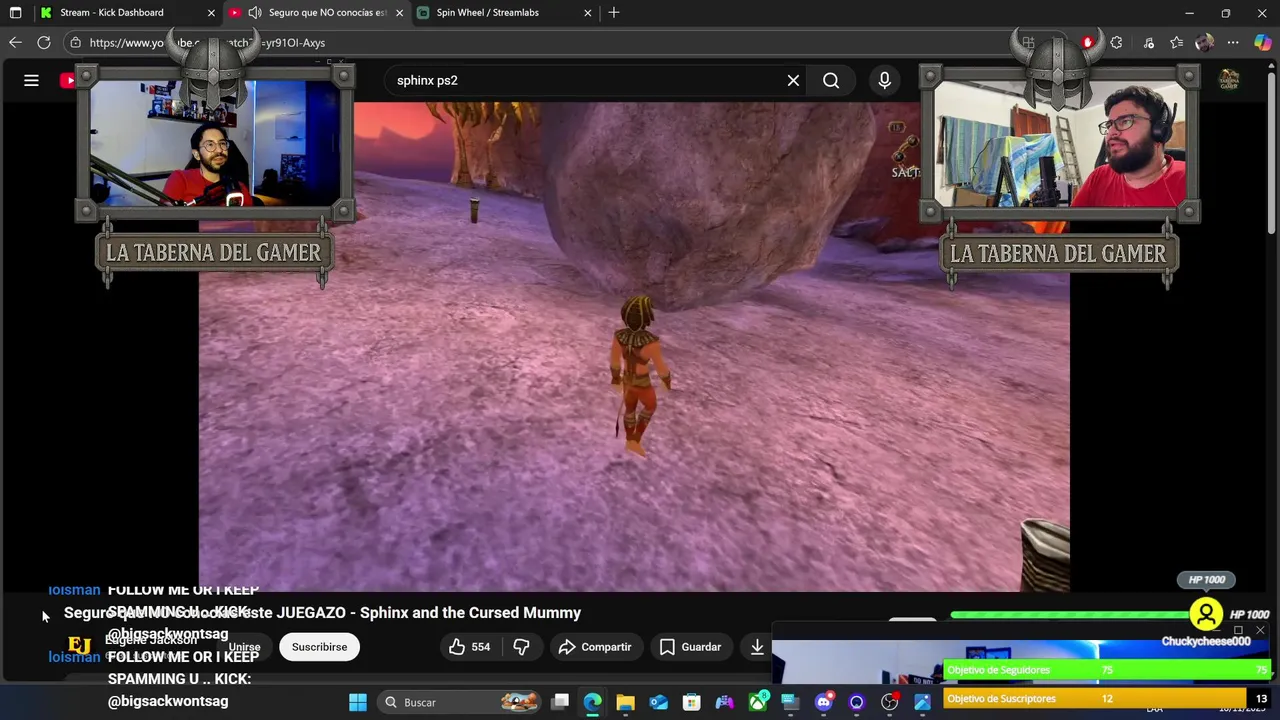
Task: Open Microsoft Edge from the taskbar
Action: point(593,702)
